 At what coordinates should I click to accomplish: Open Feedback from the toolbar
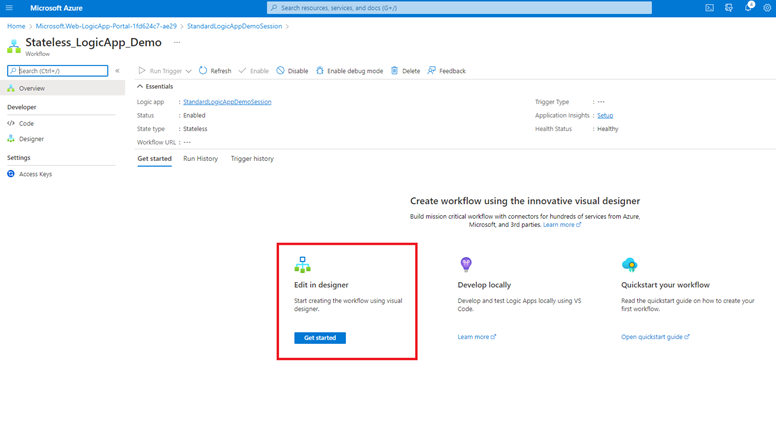(446, 71)
